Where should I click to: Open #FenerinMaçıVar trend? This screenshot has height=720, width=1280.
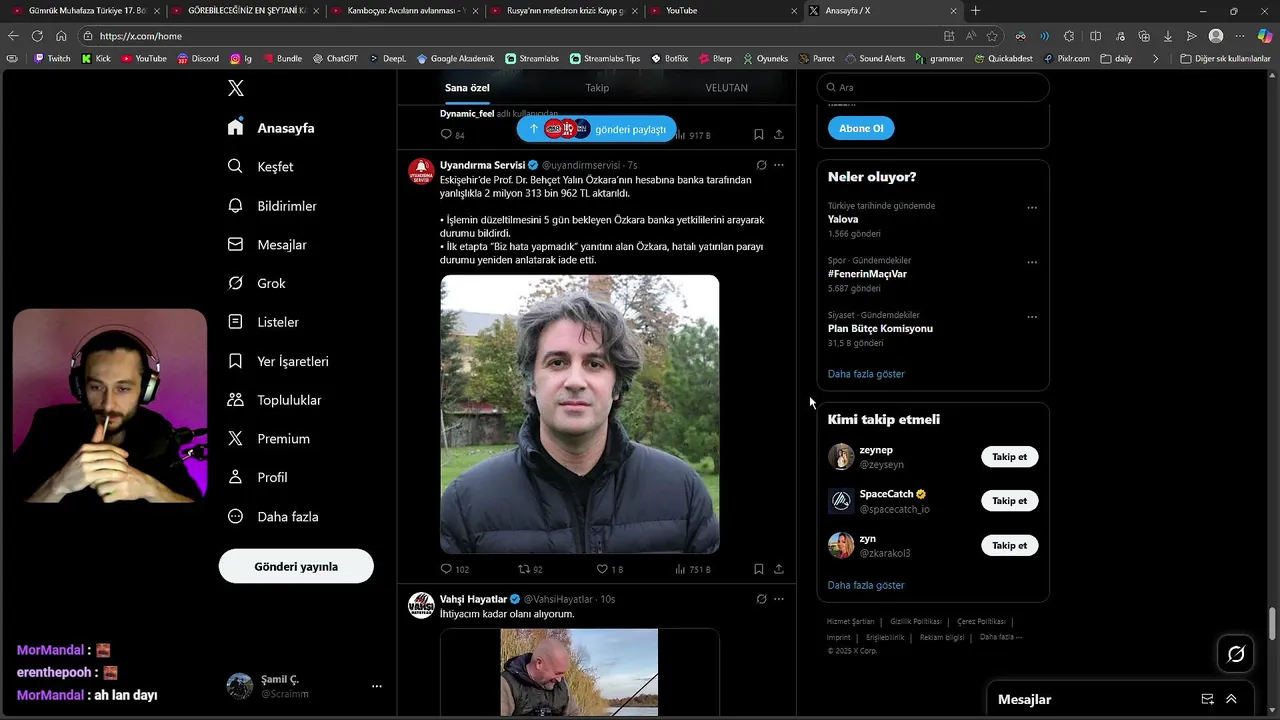(867, 274)
